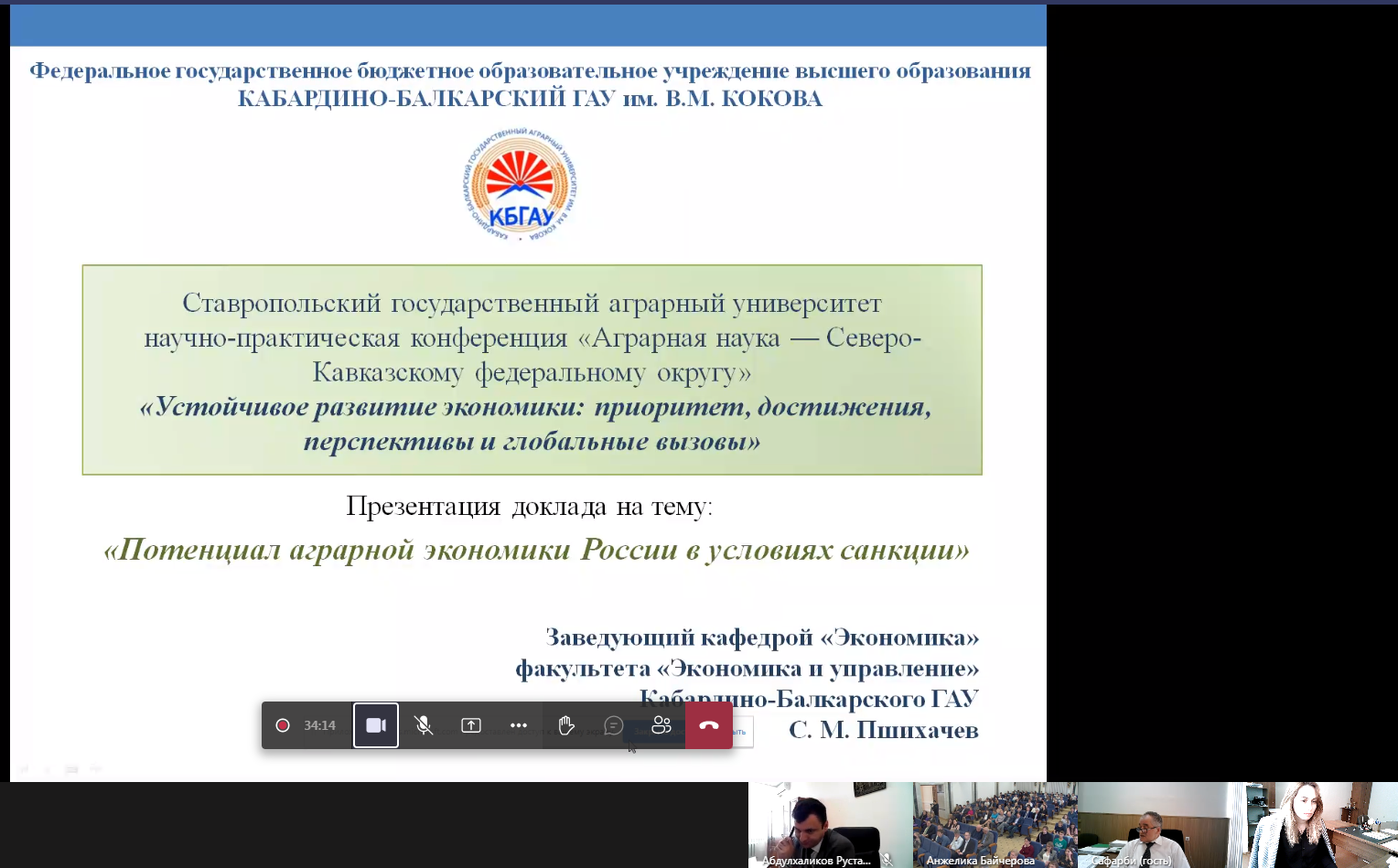This screenshot has height=868, width=1398.
Task: Click the faint slideshow menu icon
Action: (x=71, y=769)
